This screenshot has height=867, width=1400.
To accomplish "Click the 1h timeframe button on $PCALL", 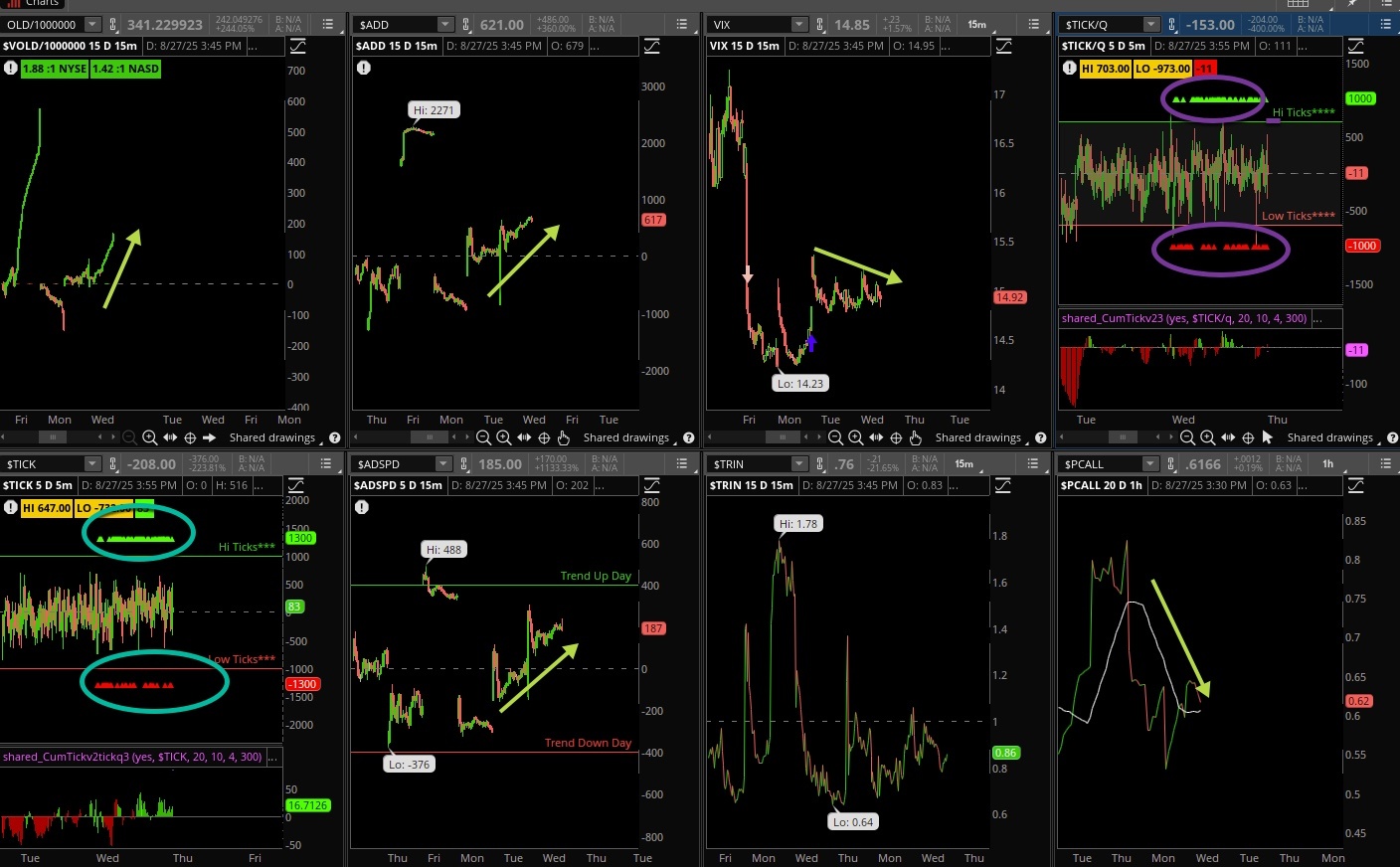I will coord(1327,464).
